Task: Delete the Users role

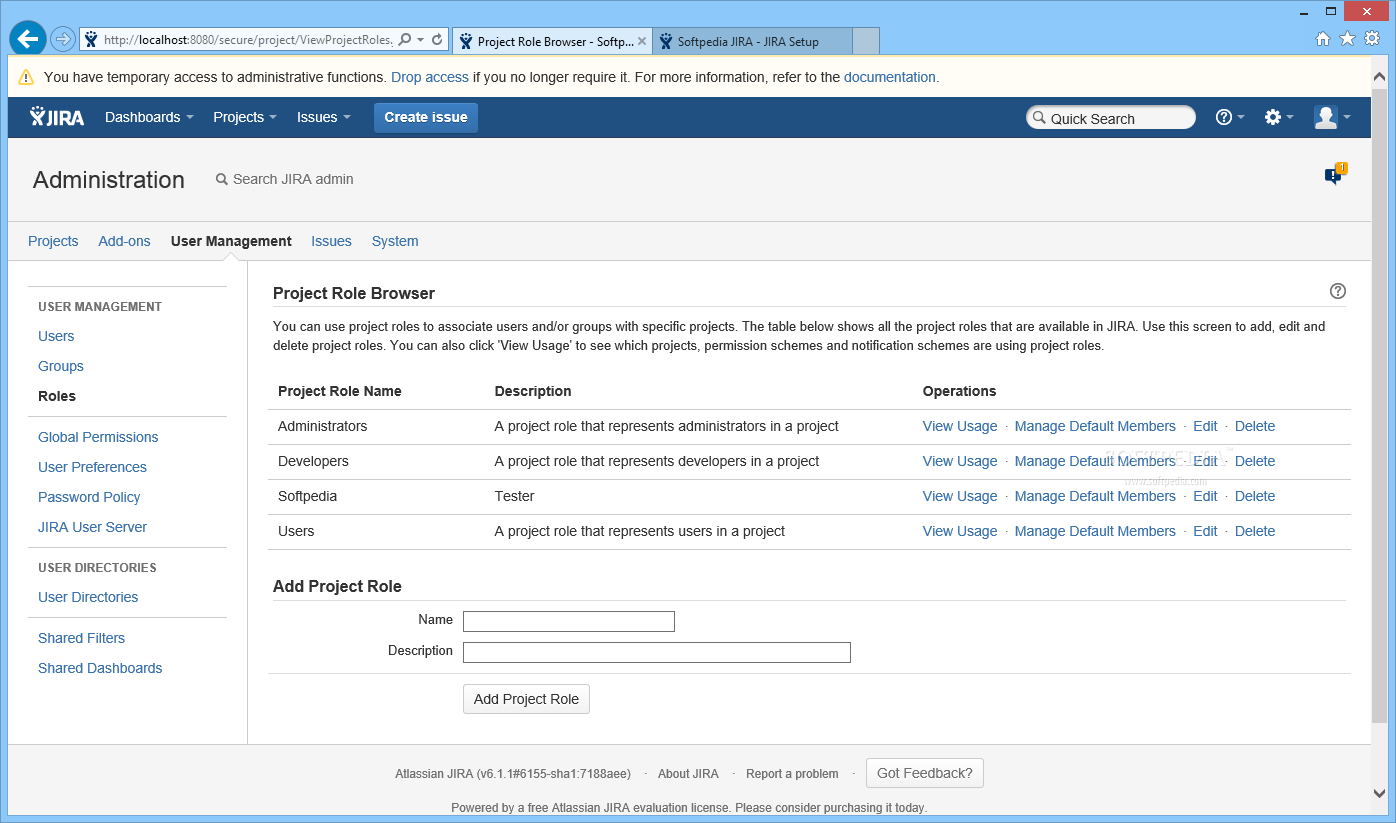Action: click(1255, 531)
